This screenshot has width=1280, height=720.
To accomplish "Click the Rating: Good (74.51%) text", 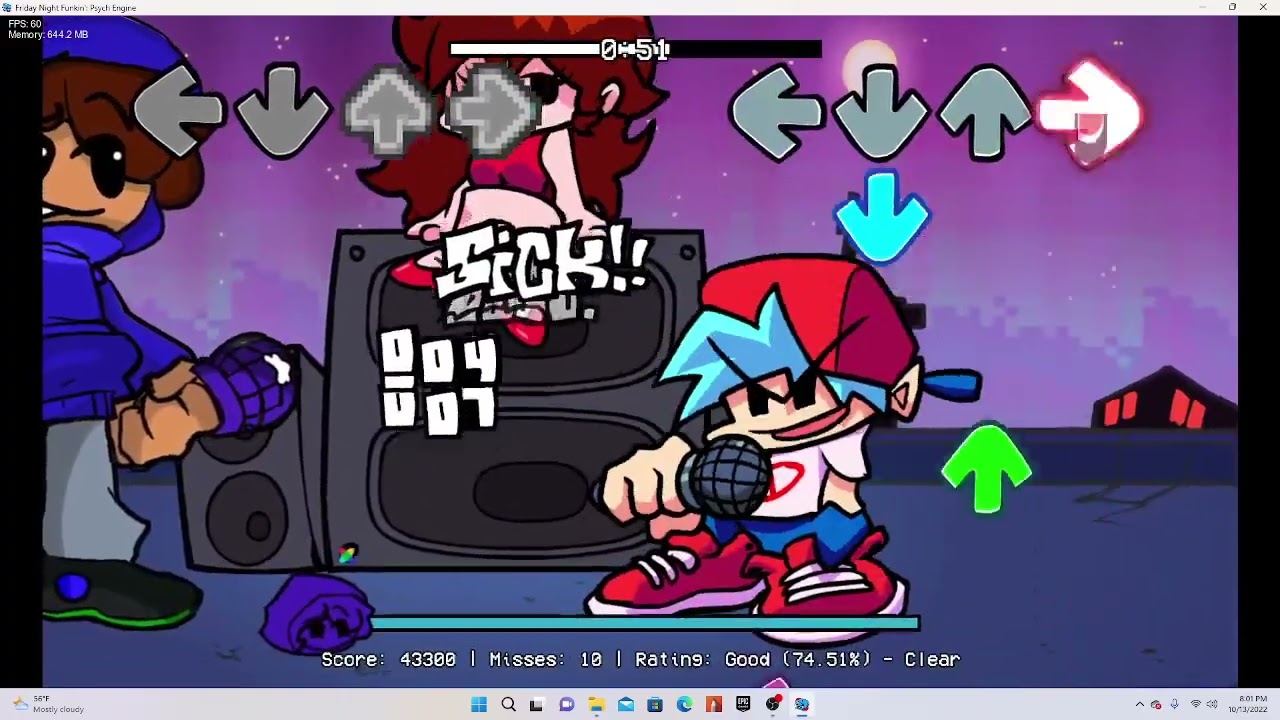I will point(754,660).
